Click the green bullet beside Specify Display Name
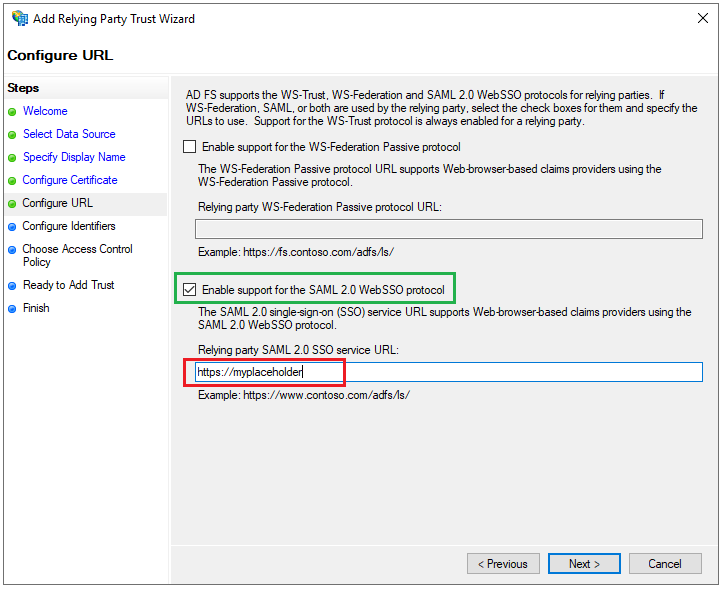 (12, 158)
